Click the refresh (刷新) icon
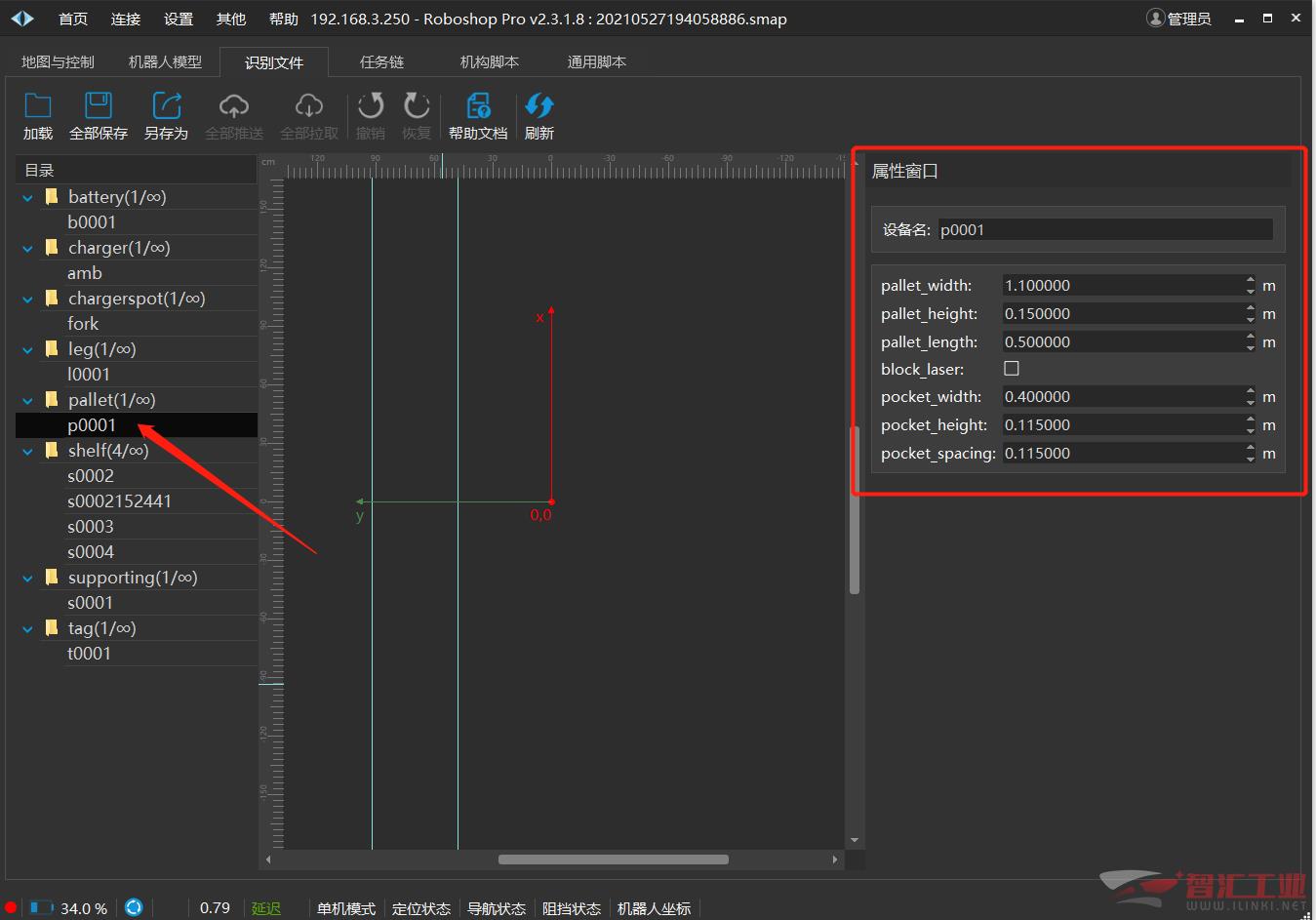 point(538,105)
